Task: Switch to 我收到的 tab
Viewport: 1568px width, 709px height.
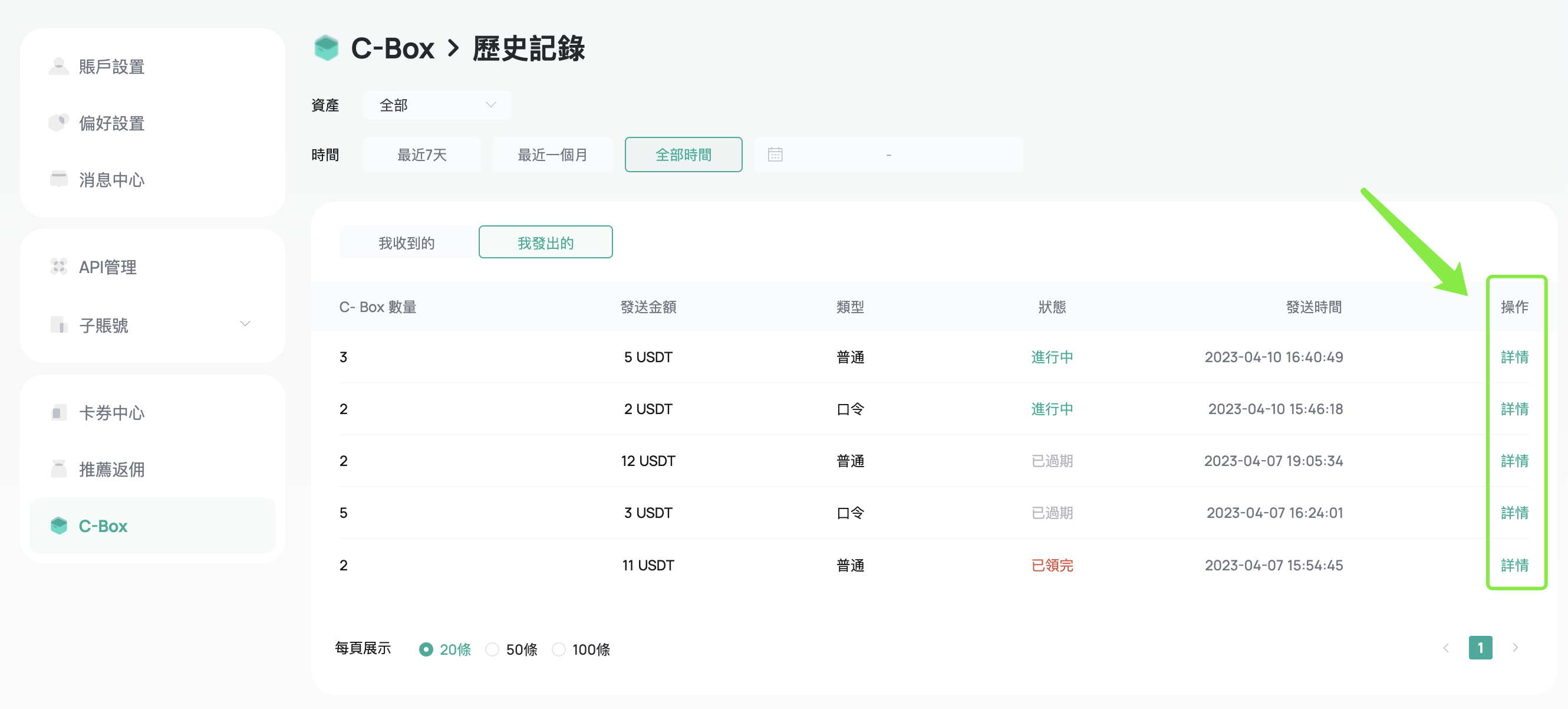Action: [x=406, y=243]
